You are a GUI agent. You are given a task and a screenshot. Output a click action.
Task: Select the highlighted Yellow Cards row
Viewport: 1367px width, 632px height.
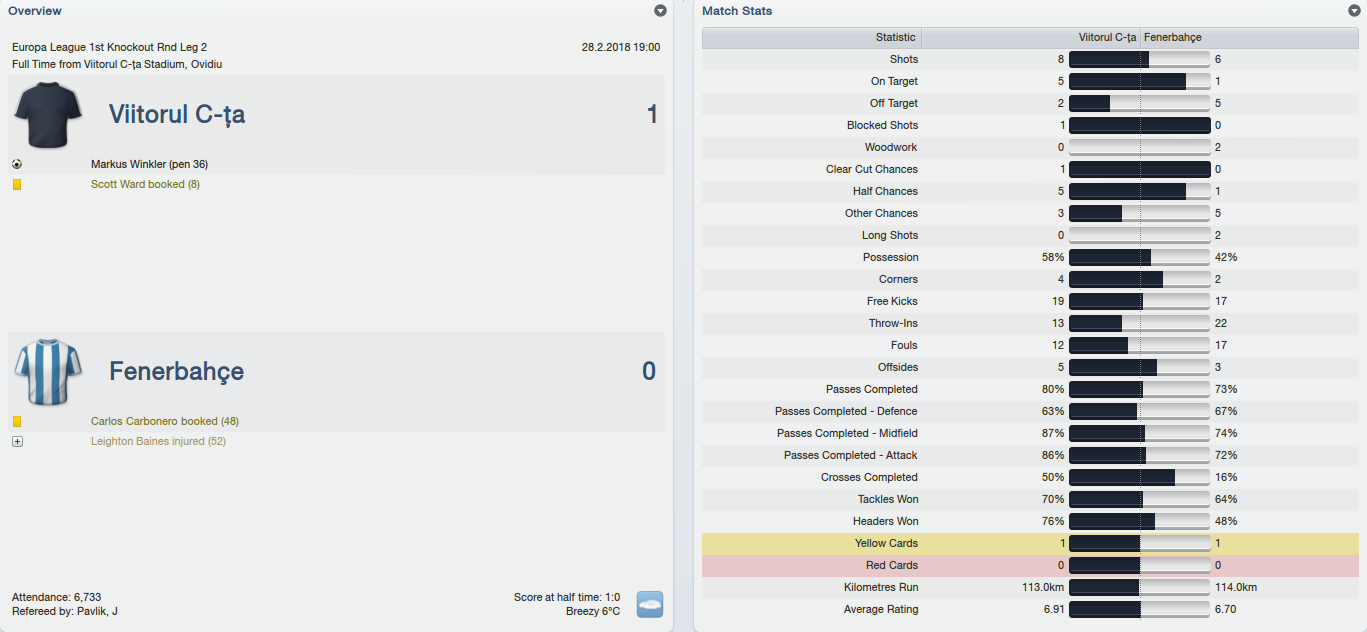click(1030, 543)
